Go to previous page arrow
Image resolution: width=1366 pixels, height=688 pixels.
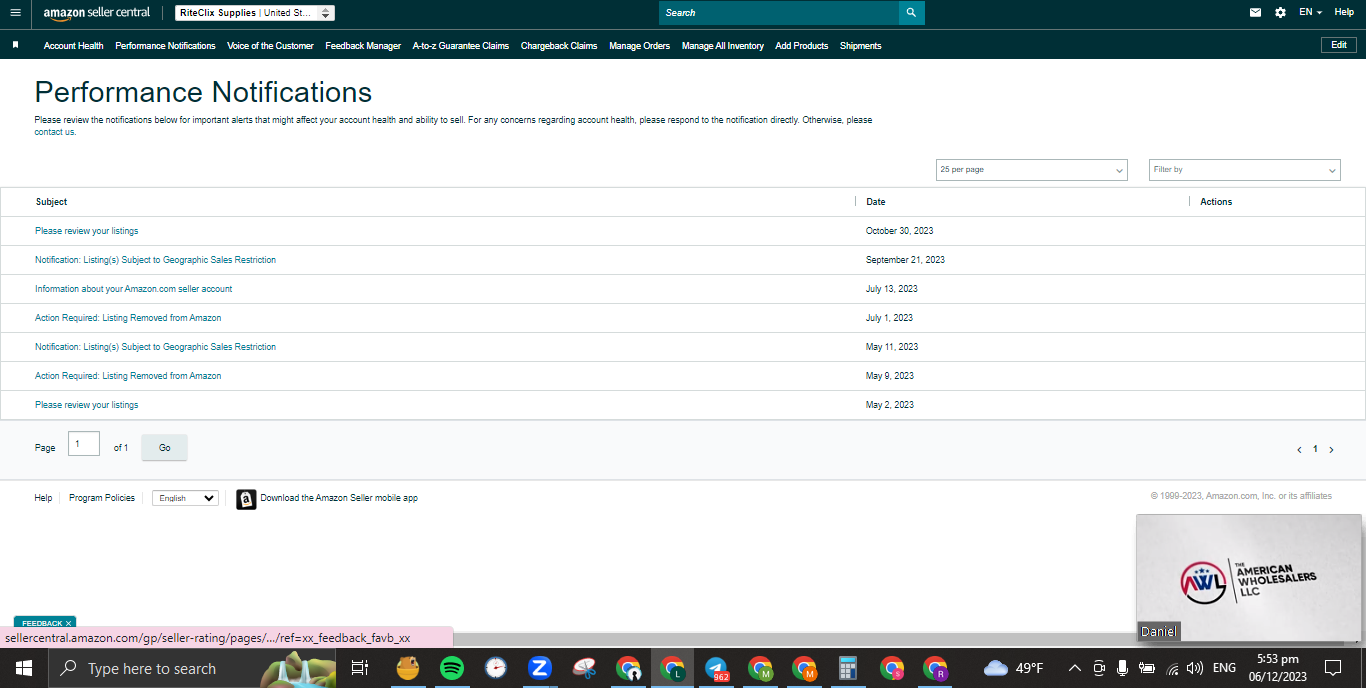click(x=1299, y=450)
